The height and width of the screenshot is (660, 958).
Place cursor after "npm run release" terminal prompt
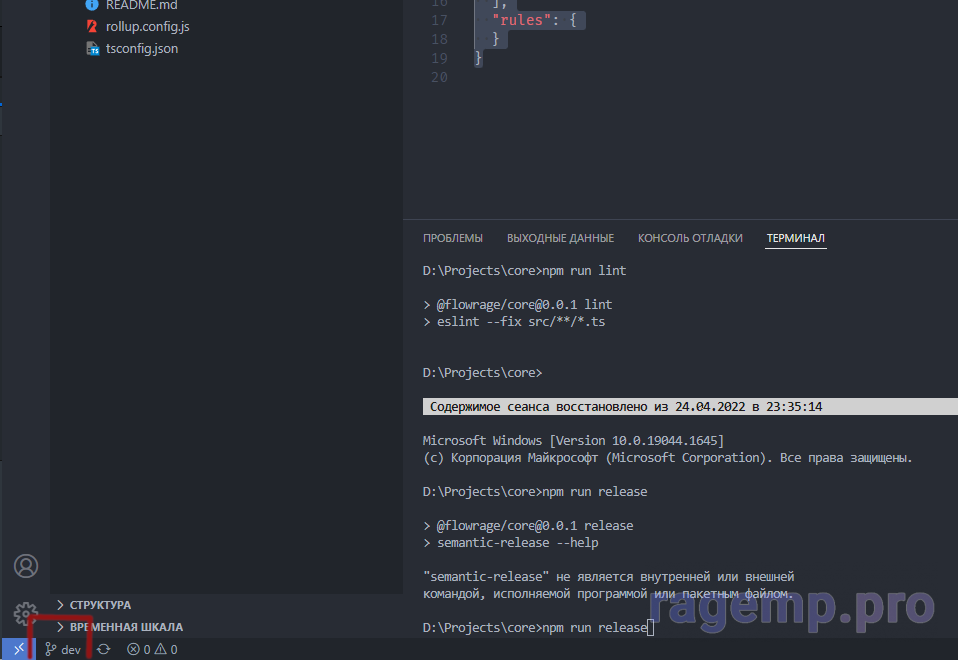[651, 628]
